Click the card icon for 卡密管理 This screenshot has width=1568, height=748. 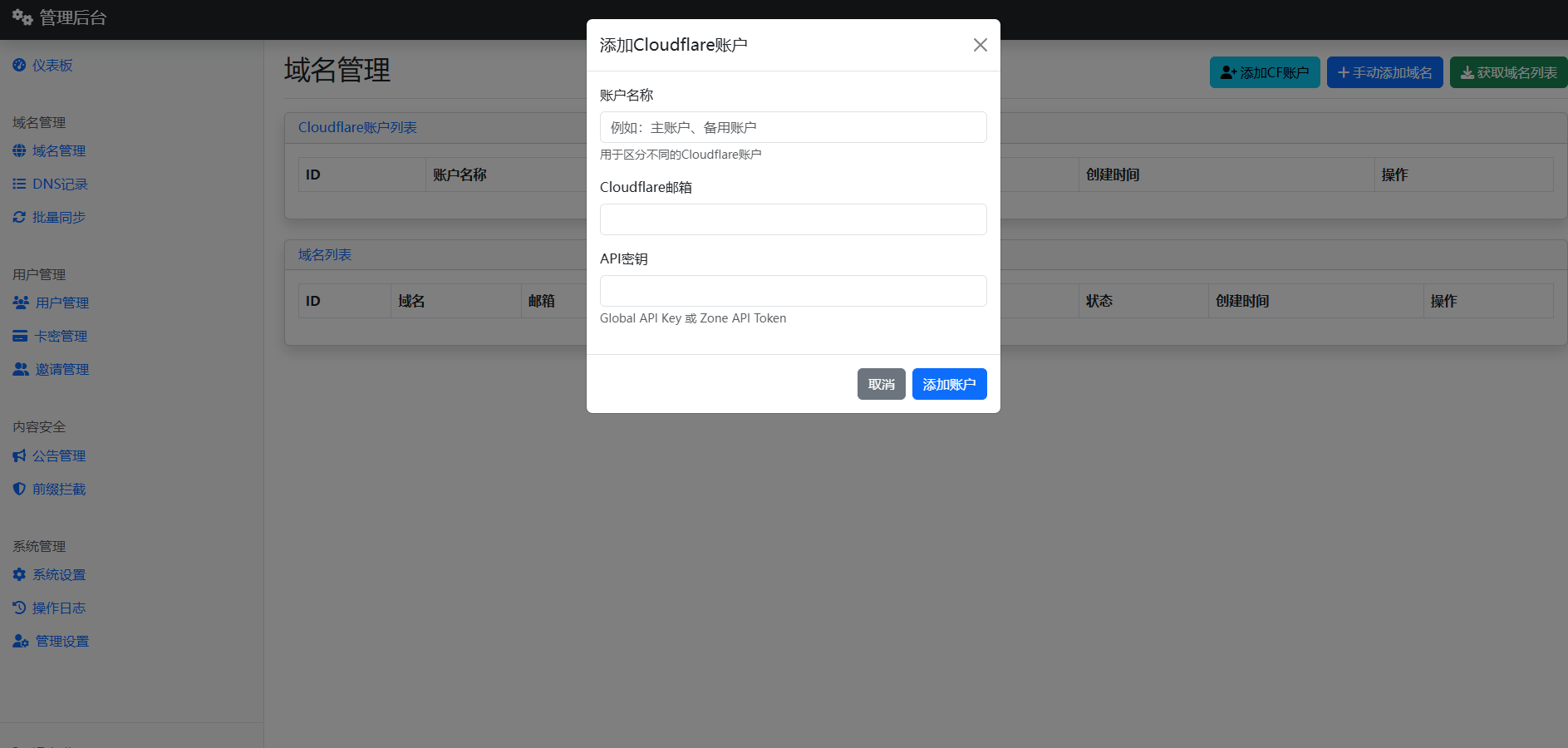tap(20, 336)
